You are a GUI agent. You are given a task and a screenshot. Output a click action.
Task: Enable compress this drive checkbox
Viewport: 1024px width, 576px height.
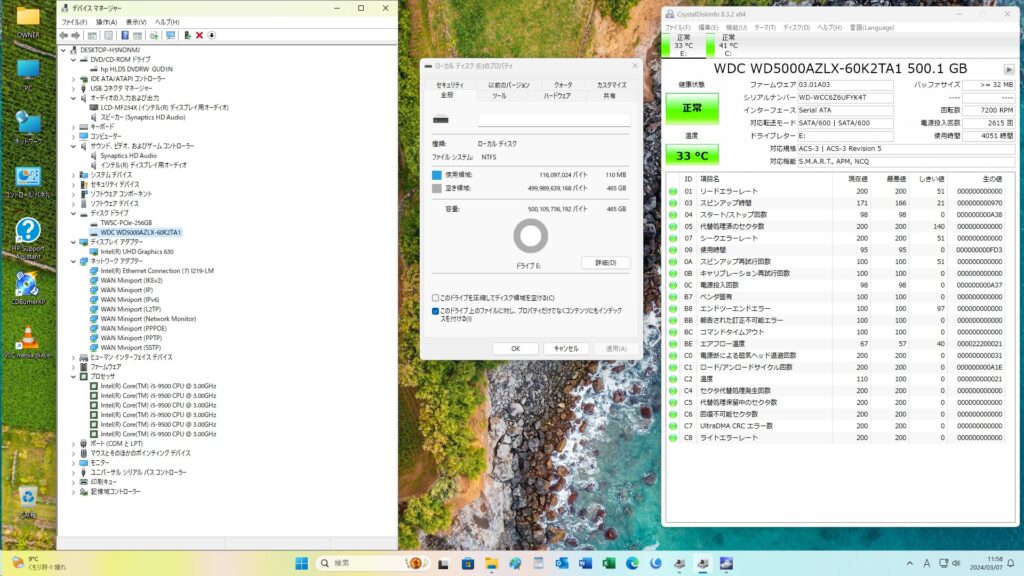point(435,298)
